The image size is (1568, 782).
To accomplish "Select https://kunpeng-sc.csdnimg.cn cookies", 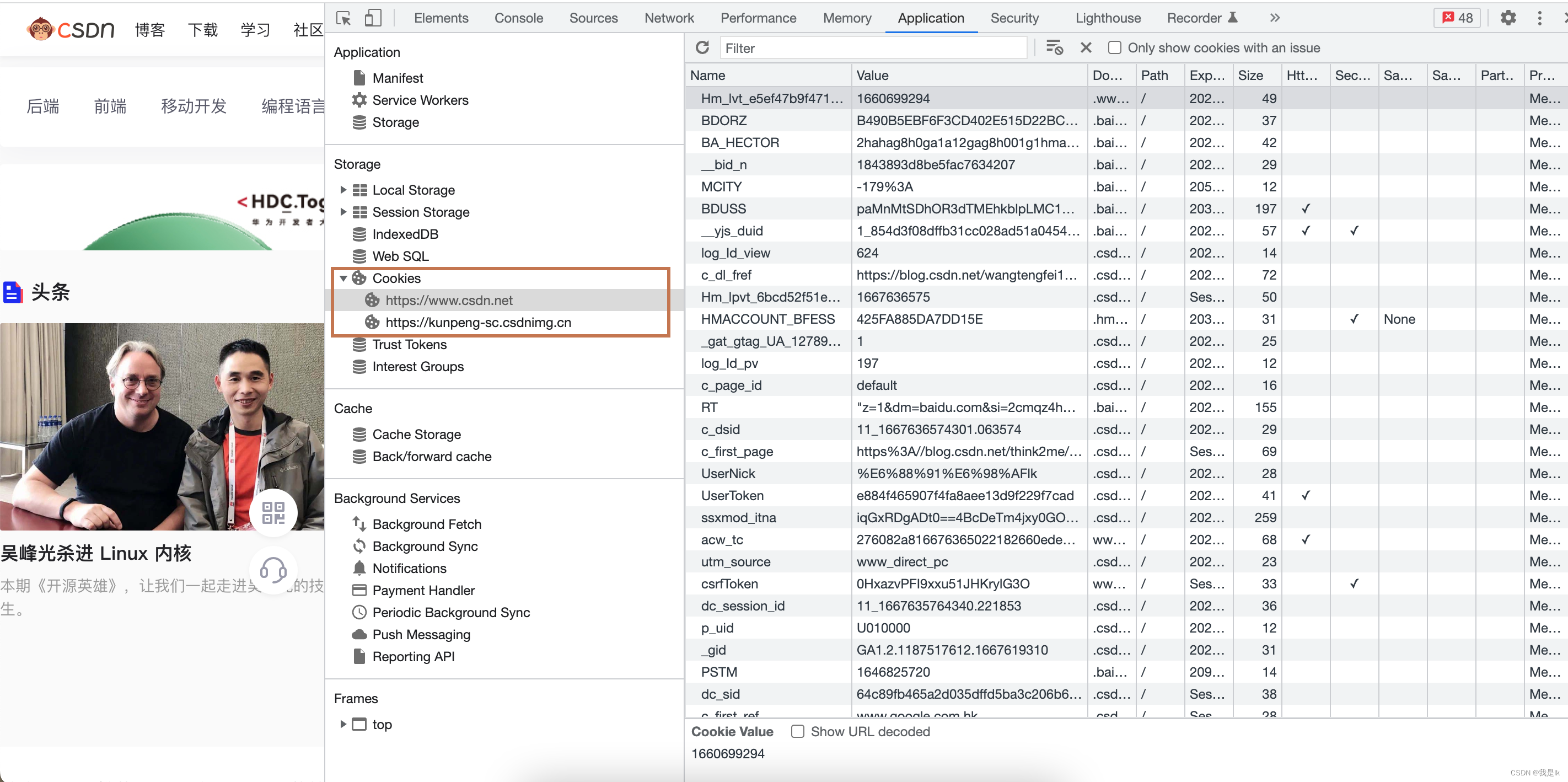I will click(478, 323).
